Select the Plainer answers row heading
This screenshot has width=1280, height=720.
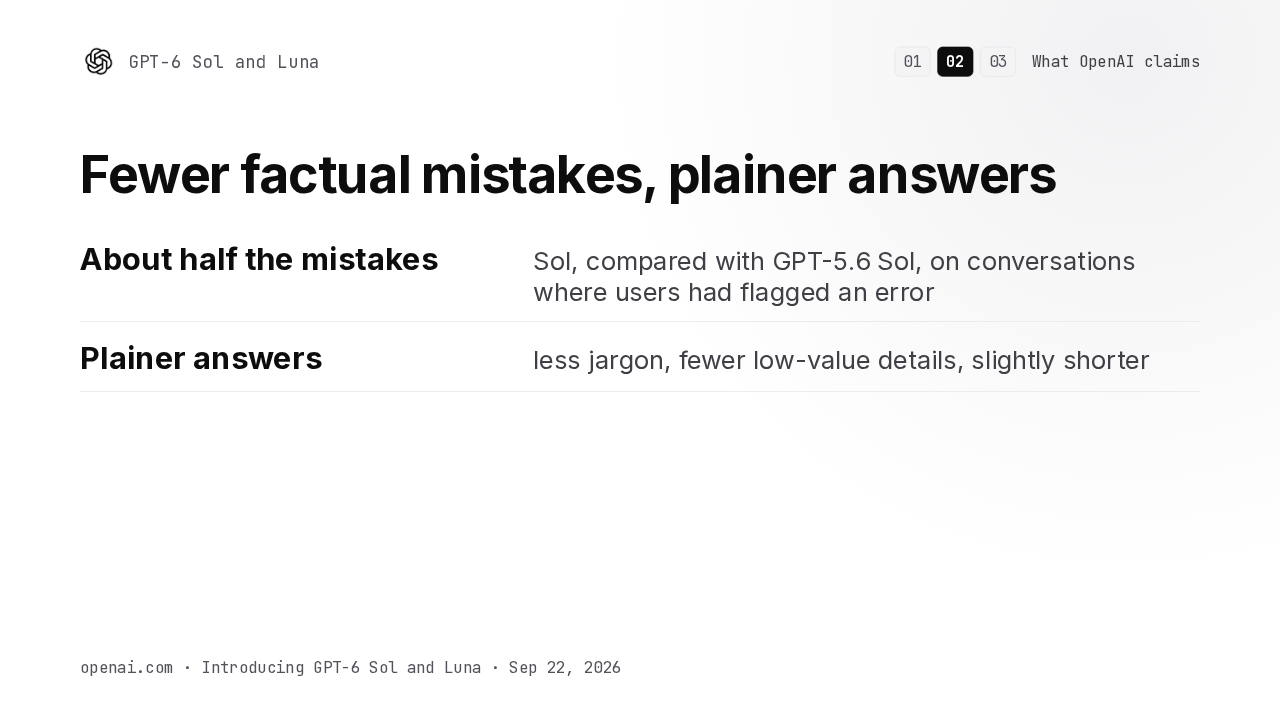(x=201, y=359)
